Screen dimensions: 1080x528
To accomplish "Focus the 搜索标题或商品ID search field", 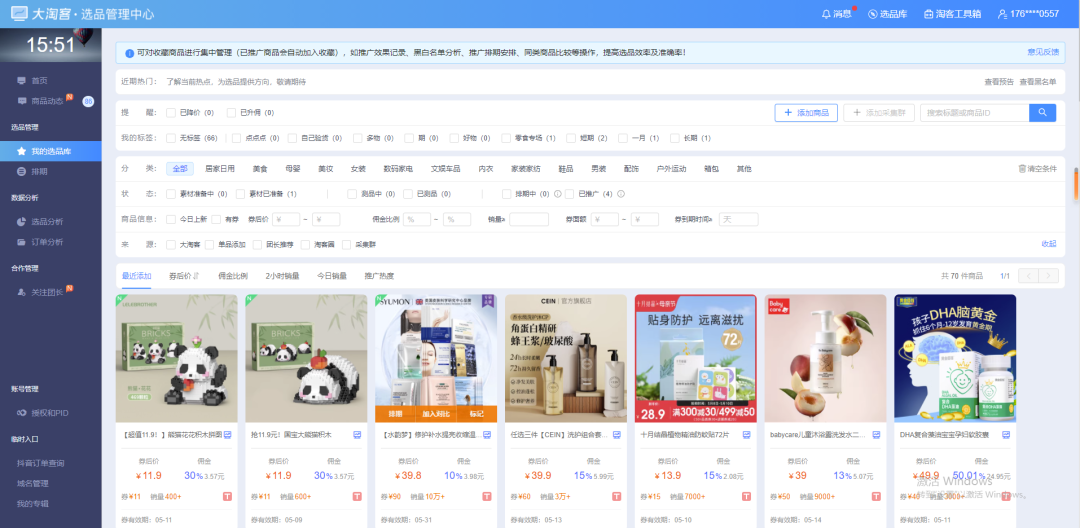I will [x=975, y=113].
